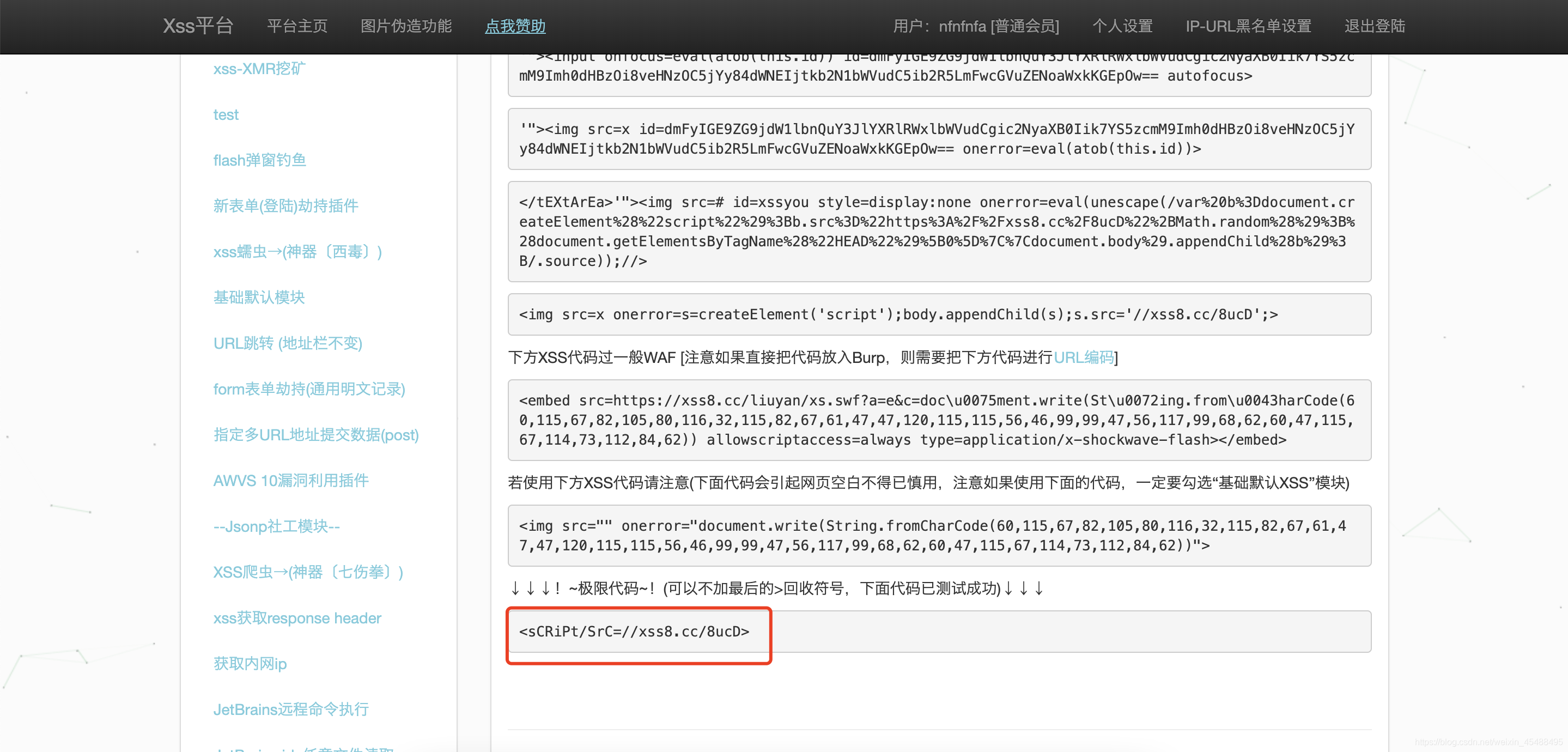Open AWVS 10漏洞利用插件 module
1568x752 pixels.
[291, 481]
